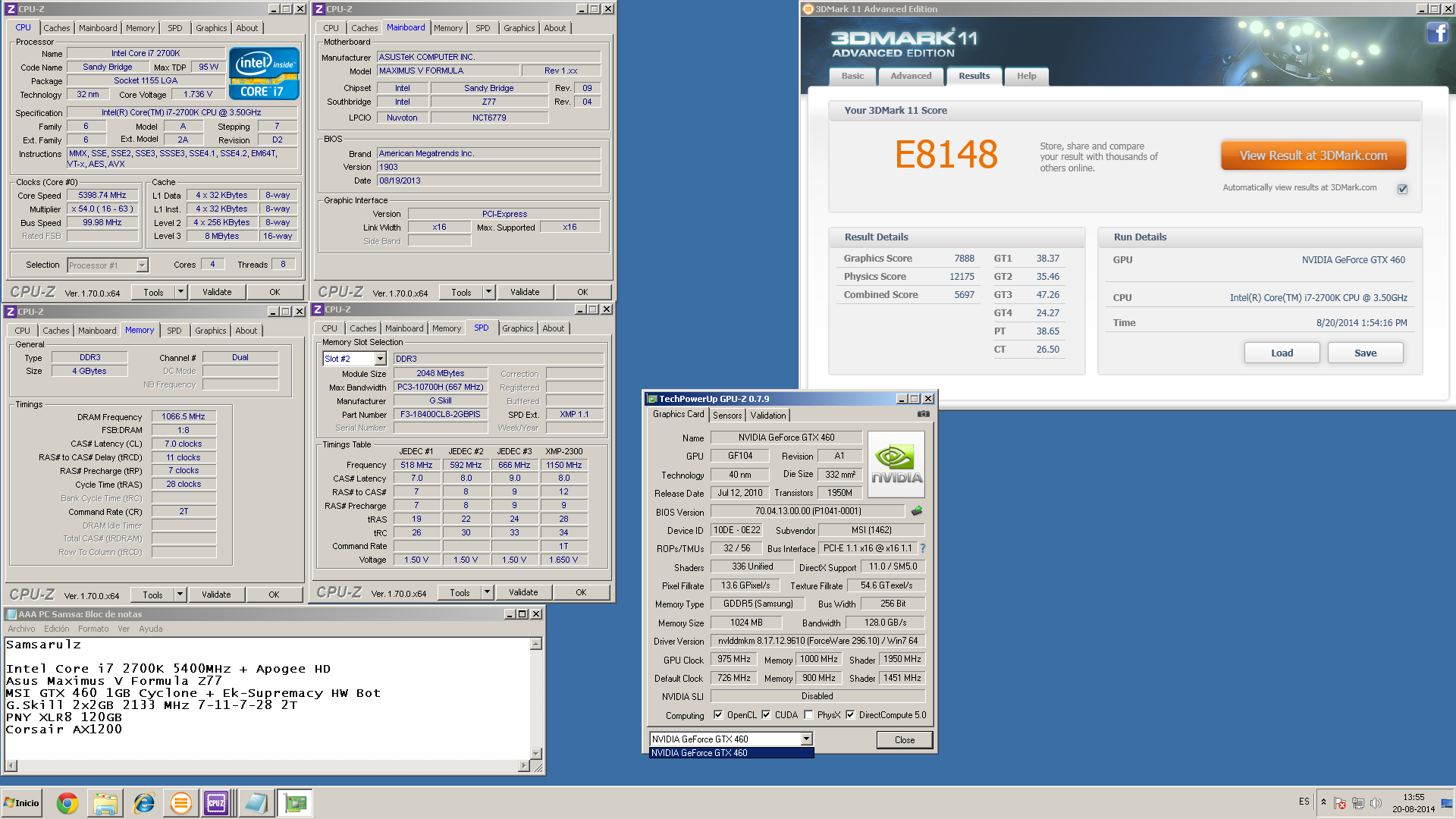
Task: Click the Notepad taskbar icon
Action: [x=256, y=803]
